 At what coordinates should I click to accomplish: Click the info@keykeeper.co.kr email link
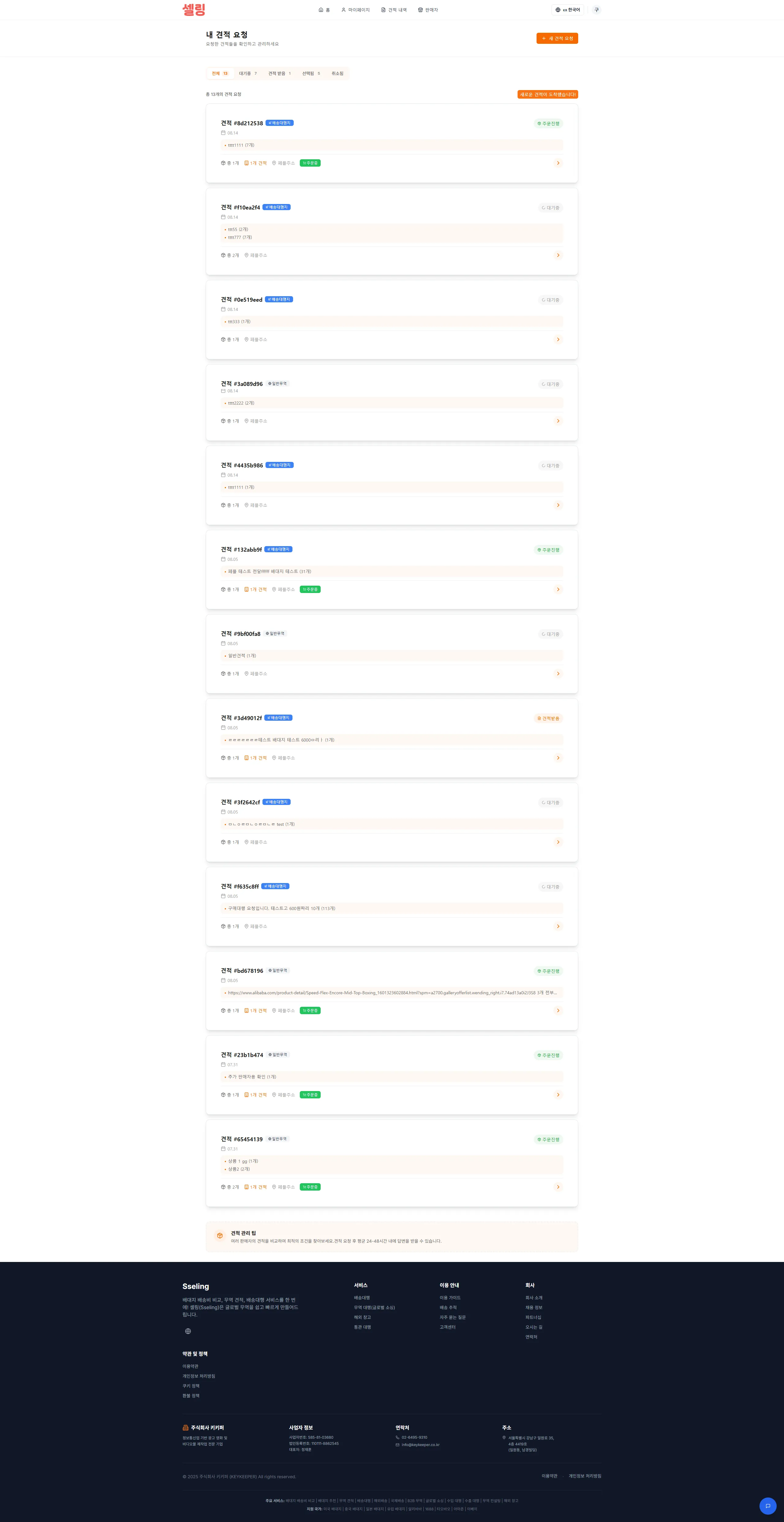pos(421,1445)
